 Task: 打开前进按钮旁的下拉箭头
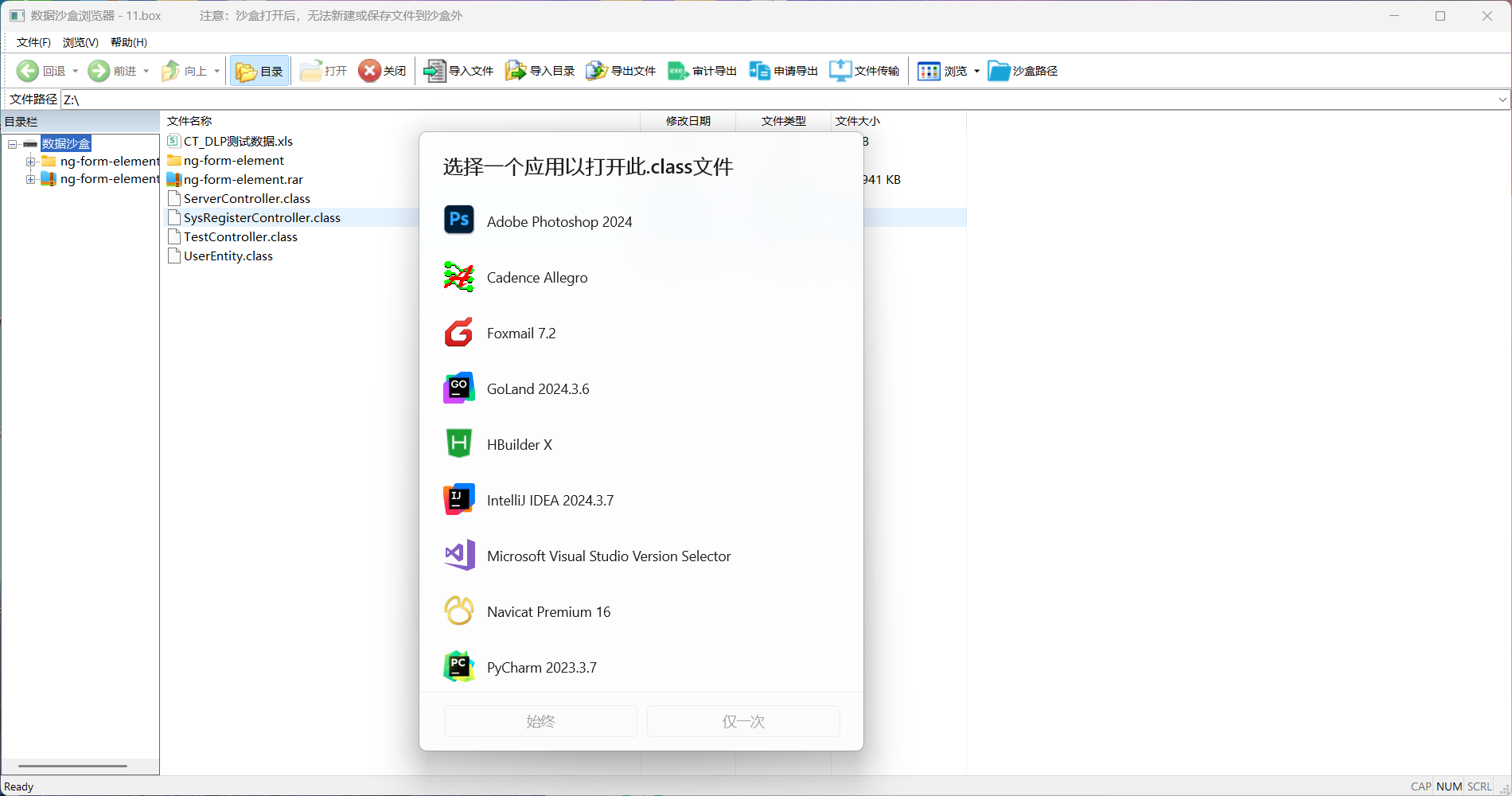coord(146,70)
